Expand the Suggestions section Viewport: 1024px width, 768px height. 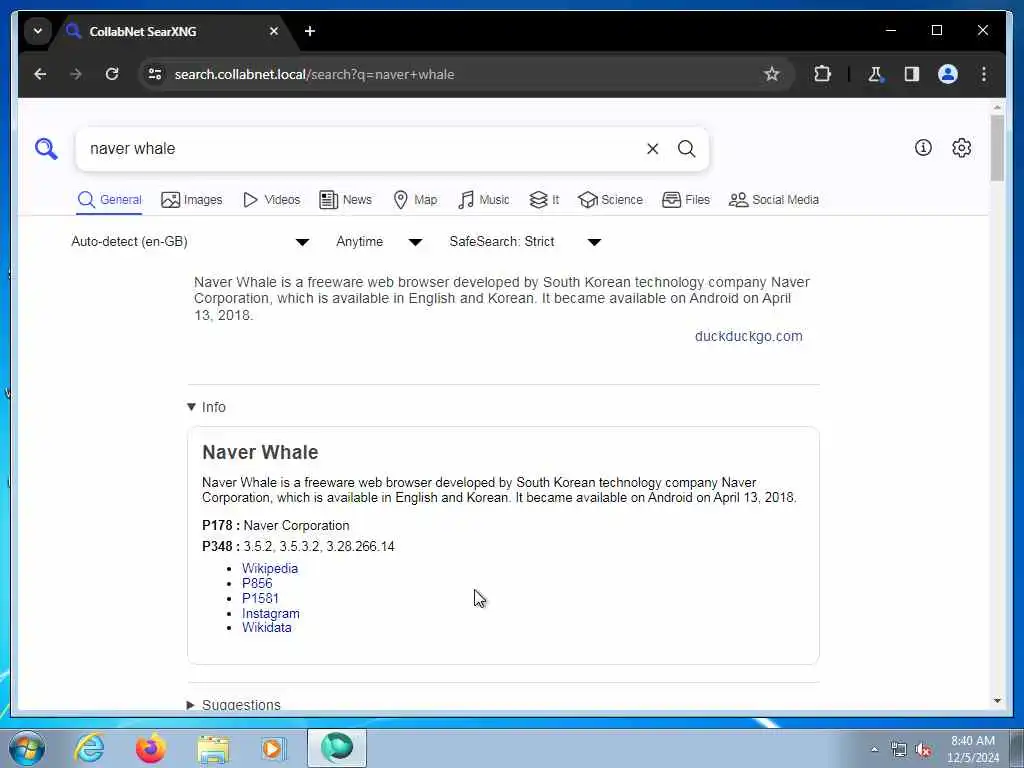pyautogui.click(x=234, y=705)
